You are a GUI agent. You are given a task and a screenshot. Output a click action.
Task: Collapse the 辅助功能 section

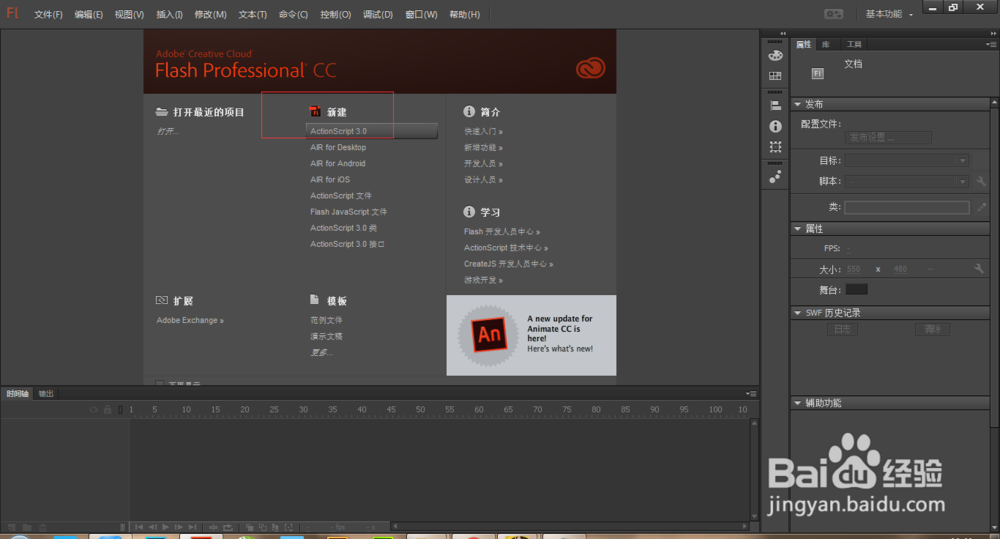coord(797,402)
